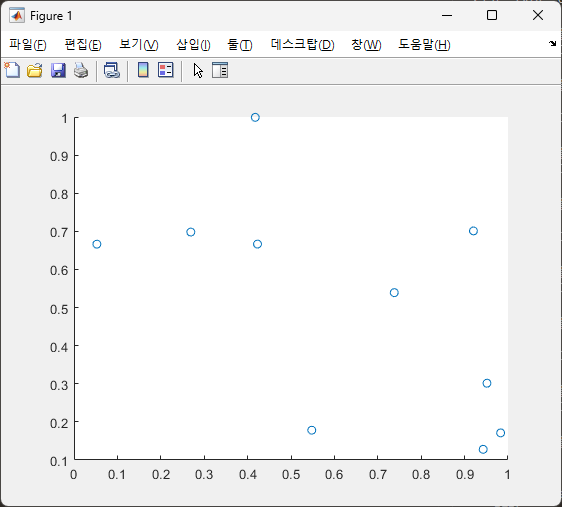This screenshot has width=562, height=507.
Task: Insert a colorbar from the toolbar
Action: pos(143,70)
